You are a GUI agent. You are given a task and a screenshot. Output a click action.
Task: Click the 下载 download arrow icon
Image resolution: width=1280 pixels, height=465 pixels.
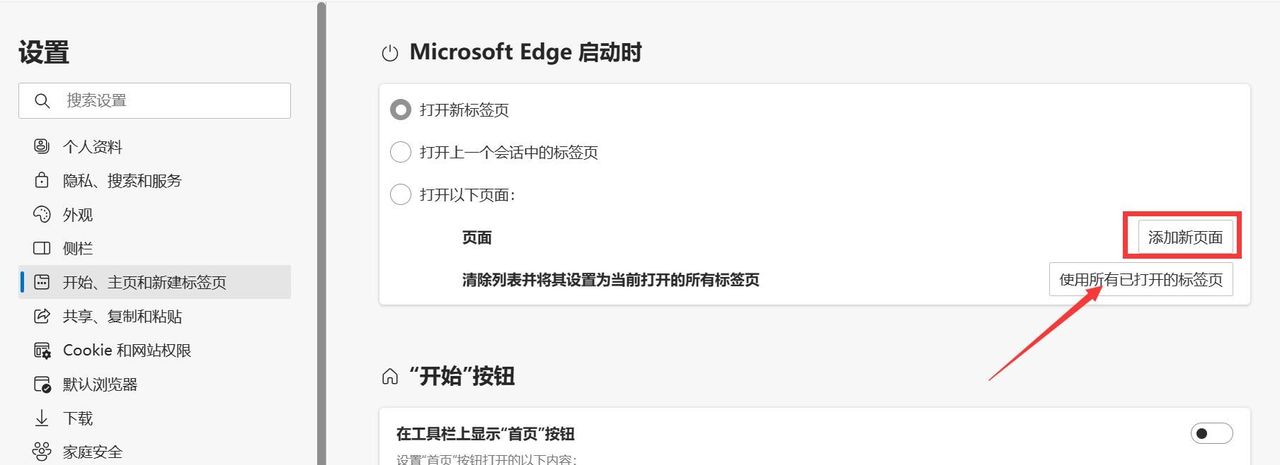(x=42, y=419)
